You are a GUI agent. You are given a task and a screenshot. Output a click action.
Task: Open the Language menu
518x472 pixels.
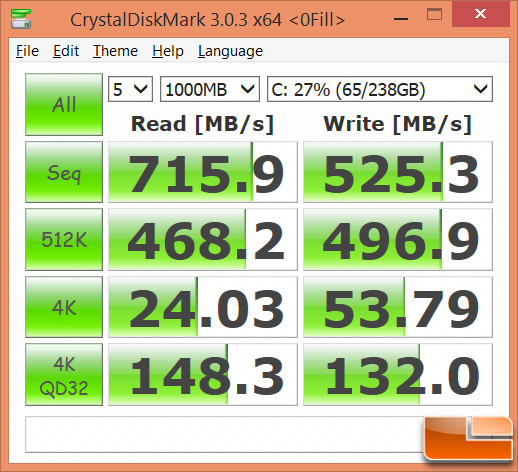pos(230,52)
